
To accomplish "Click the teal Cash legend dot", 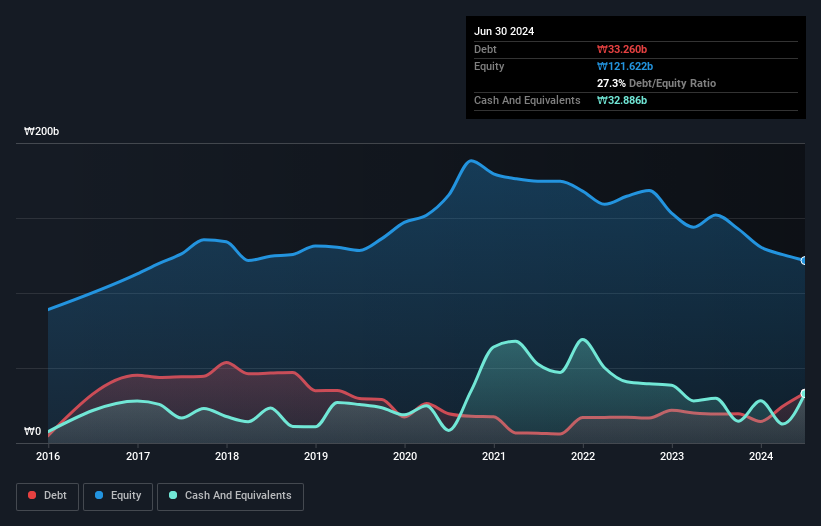I will tap(173, 495).
